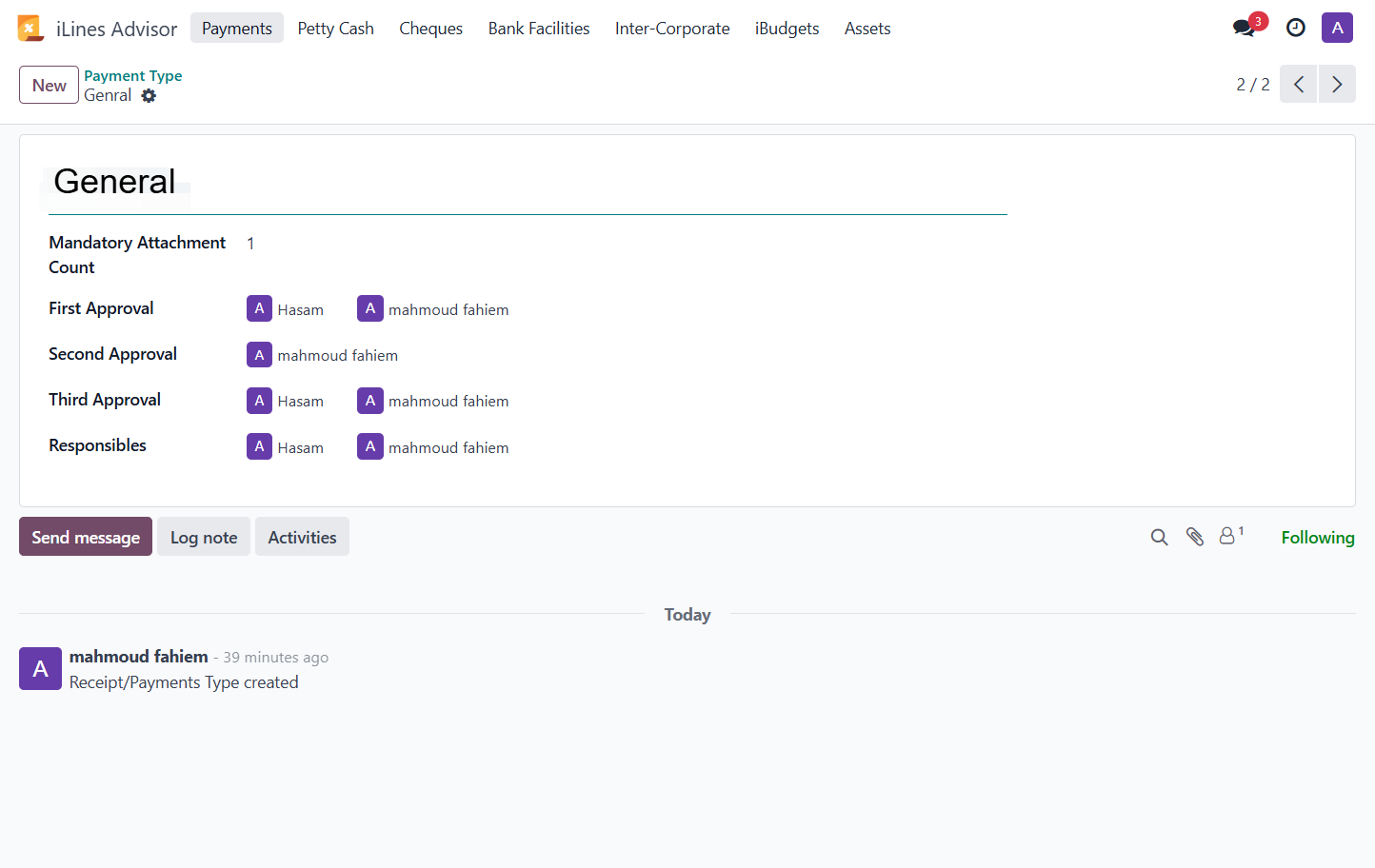Click the Activities button
The height and width of the screenshot is (868, 1375).
pyautogui.click(x=302, y=537)
